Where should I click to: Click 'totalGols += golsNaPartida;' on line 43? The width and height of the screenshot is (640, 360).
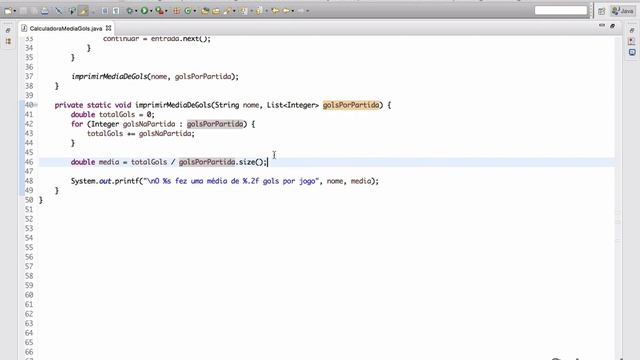141,133
